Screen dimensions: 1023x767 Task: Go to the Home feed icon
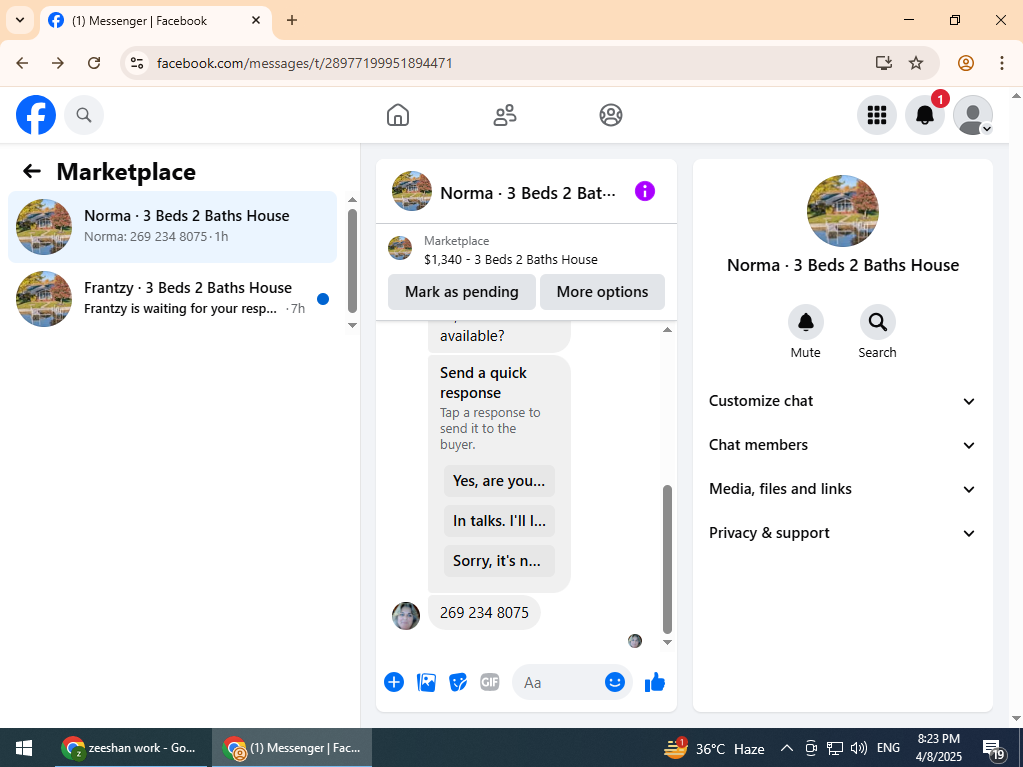click(x=398, y=115)
